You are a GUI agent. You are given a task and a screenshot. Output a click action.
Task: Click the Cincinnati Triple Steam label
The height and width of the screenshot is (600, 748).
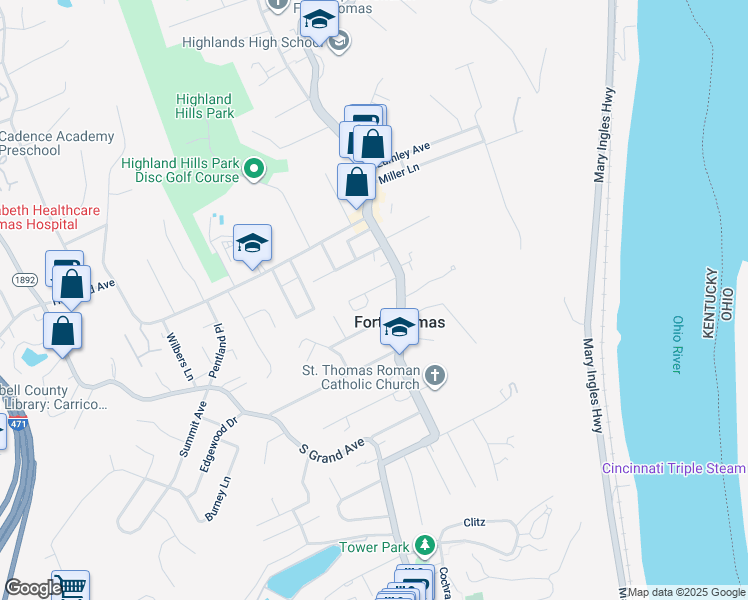pos(674,468)
